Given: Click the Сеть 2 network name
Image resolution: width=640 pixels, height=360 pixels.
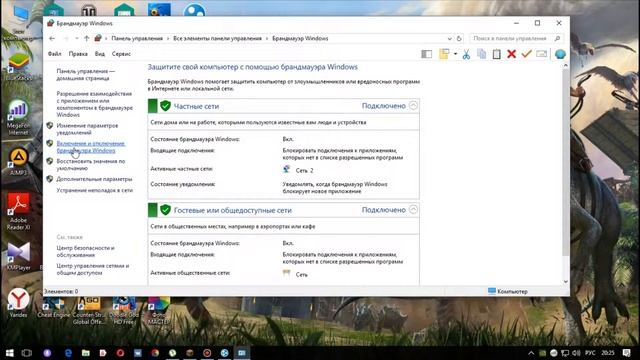Looking at the screenshot, I should point(304,171).
